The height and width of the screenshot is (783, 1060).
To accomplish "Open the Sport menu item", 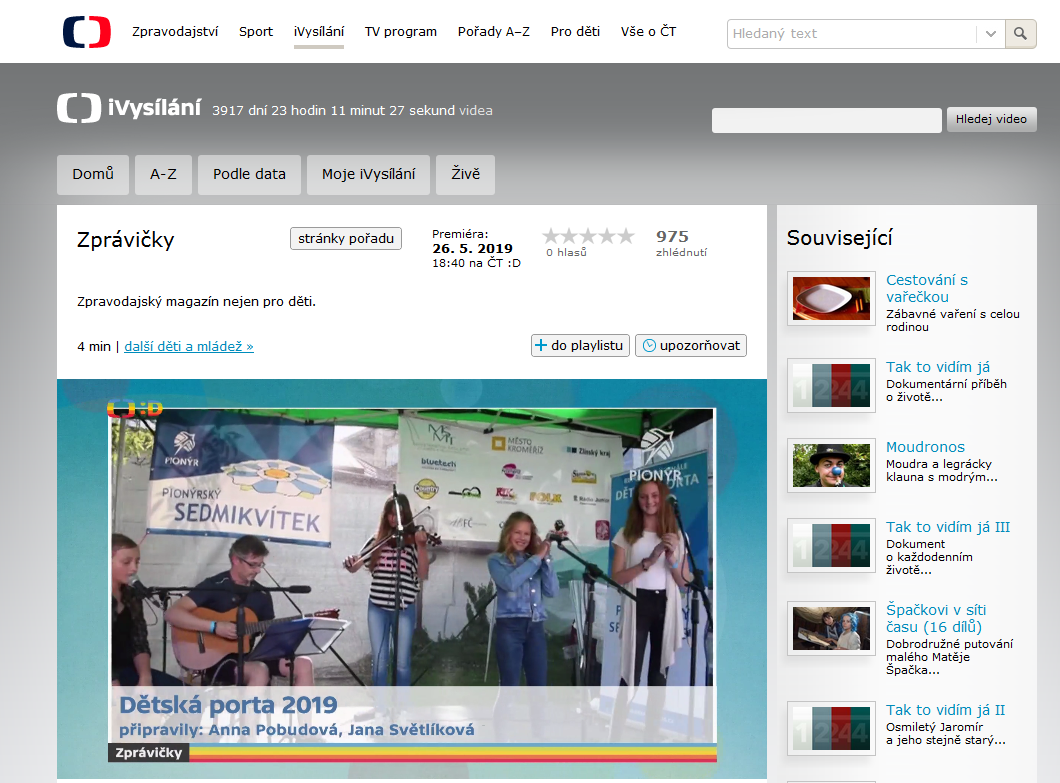I will point(256,32).
